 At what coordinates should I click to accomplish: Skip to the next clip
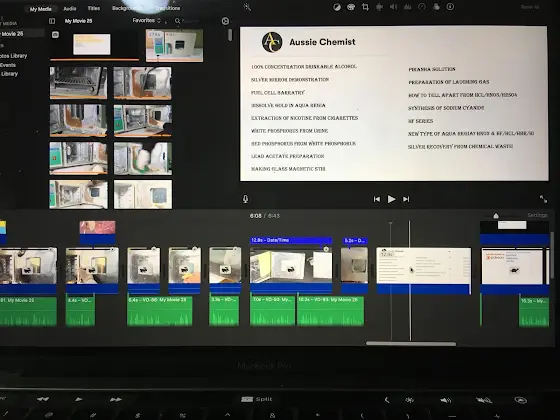(406, 199)
